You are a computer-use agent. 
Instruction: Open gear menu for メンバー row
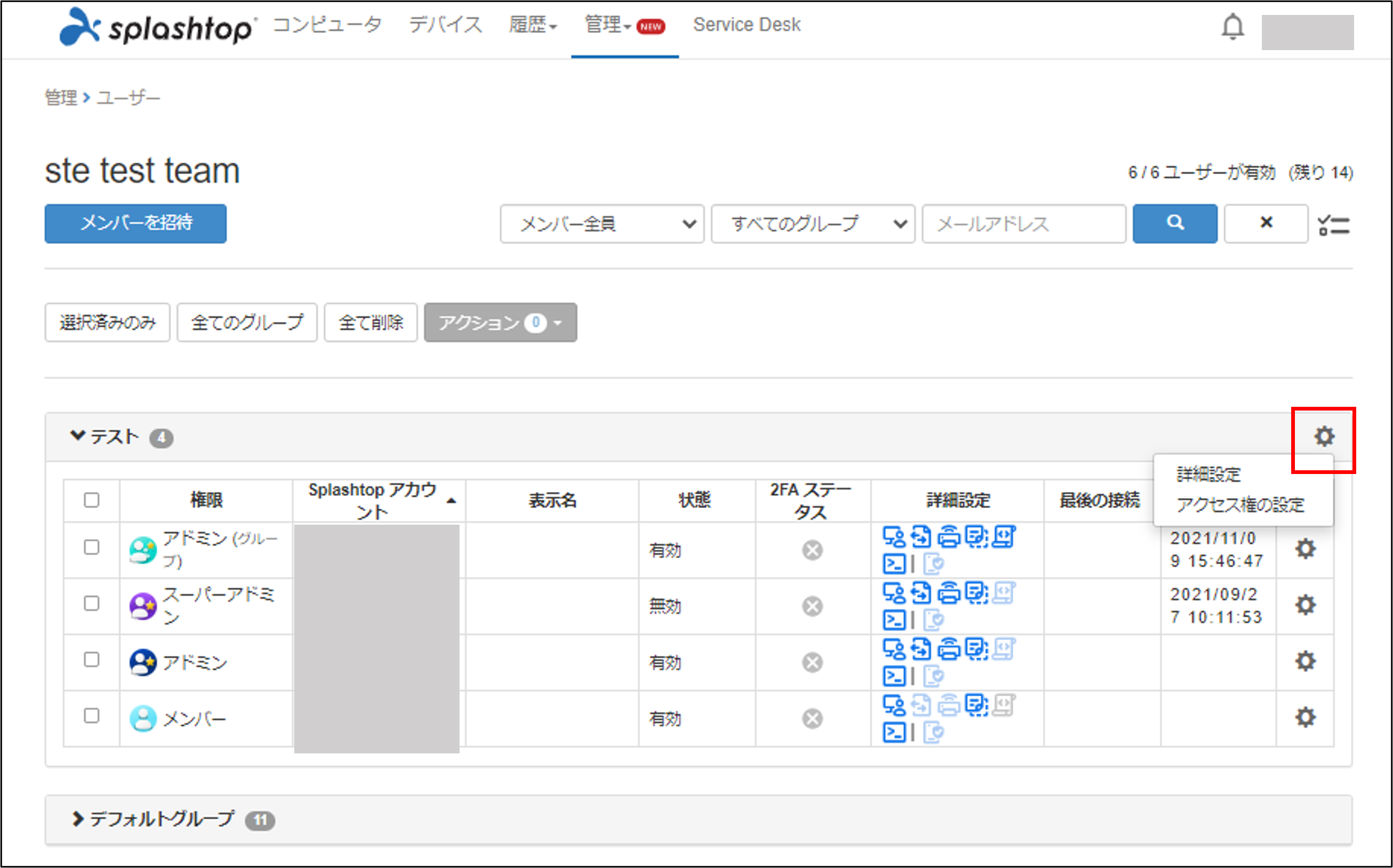point(1305,717)
